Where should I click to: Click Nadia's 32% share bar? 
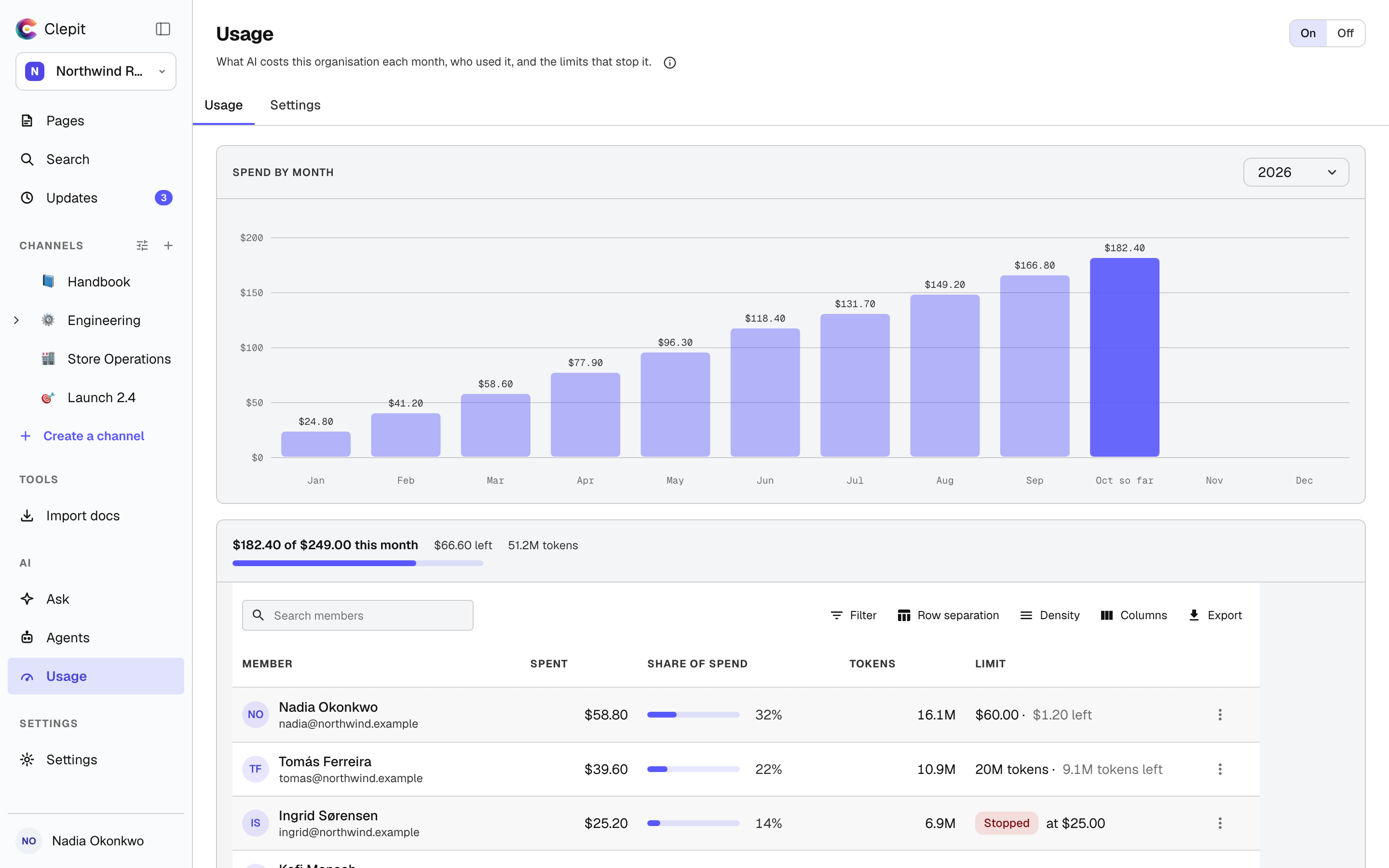pyautogui.click(x=694, y=715)
